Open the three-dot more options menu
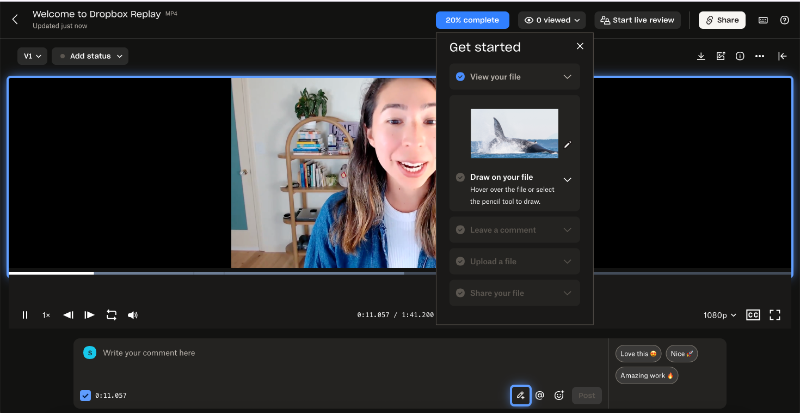This screenshot has height=413, width=800. tap(760, 56)
